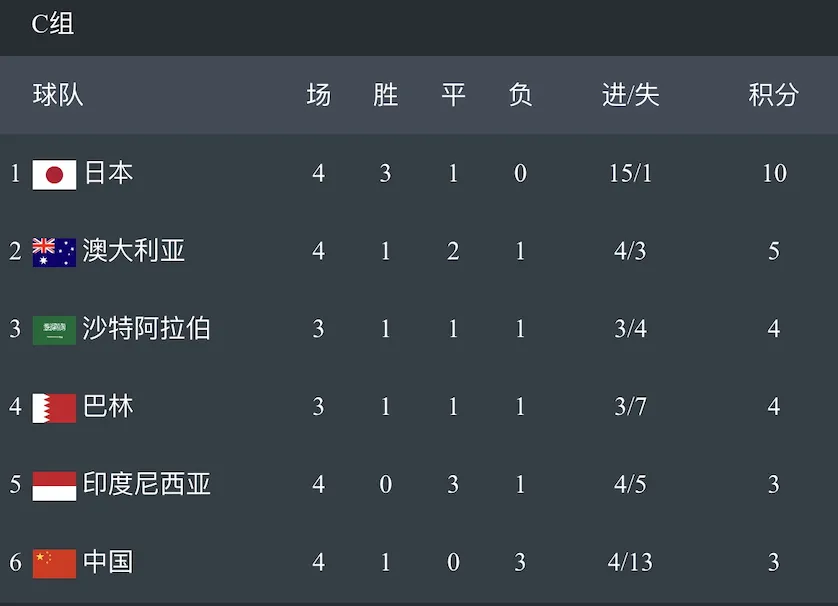Click the 球队 column header
Image resolution: width=838 pixels, height=606 pixels.
click(58, 95)
